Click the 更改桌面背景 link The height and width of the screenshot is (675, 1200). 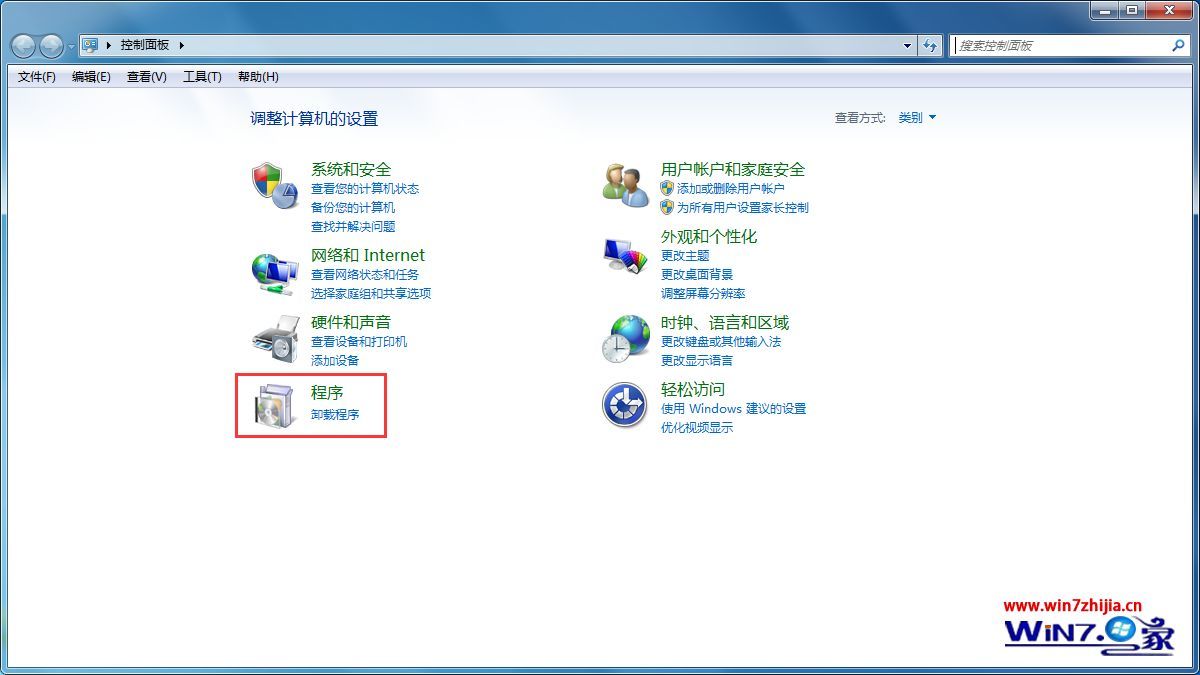(697, 274)
